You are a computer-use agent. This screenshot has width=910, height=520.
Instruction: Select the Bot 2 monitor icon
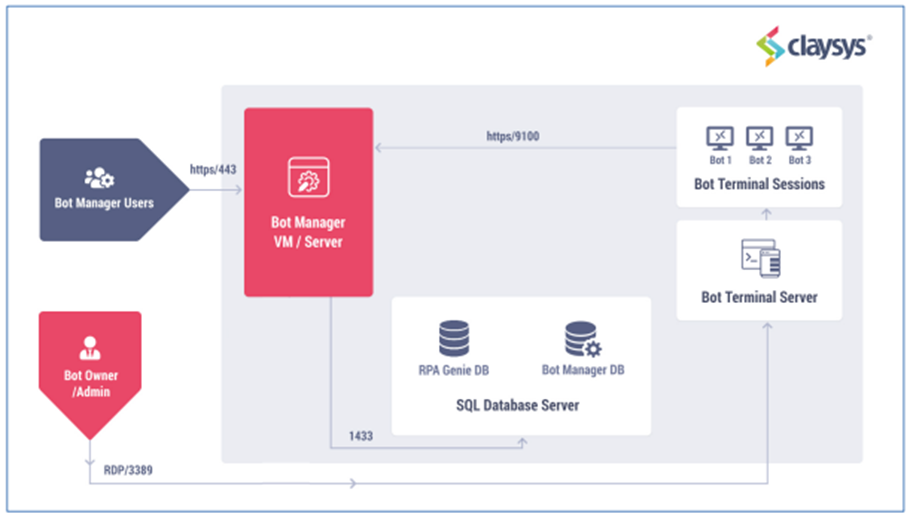[760, 139]
